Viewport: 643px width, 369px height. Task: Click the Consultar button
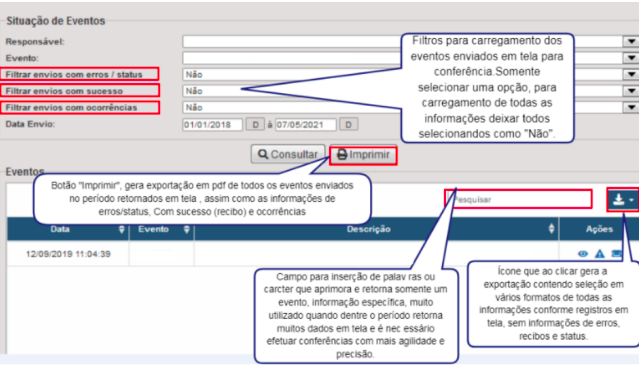pos(288,154)
